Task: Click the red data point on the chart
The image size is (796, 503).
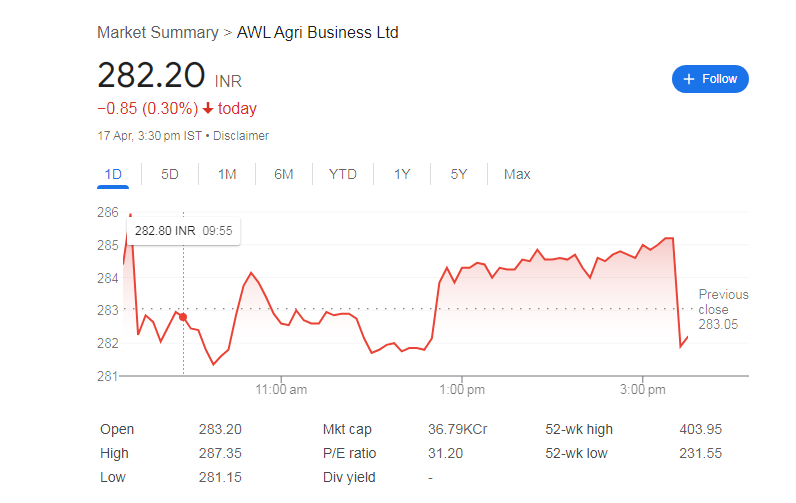Action: click(183, 317)
